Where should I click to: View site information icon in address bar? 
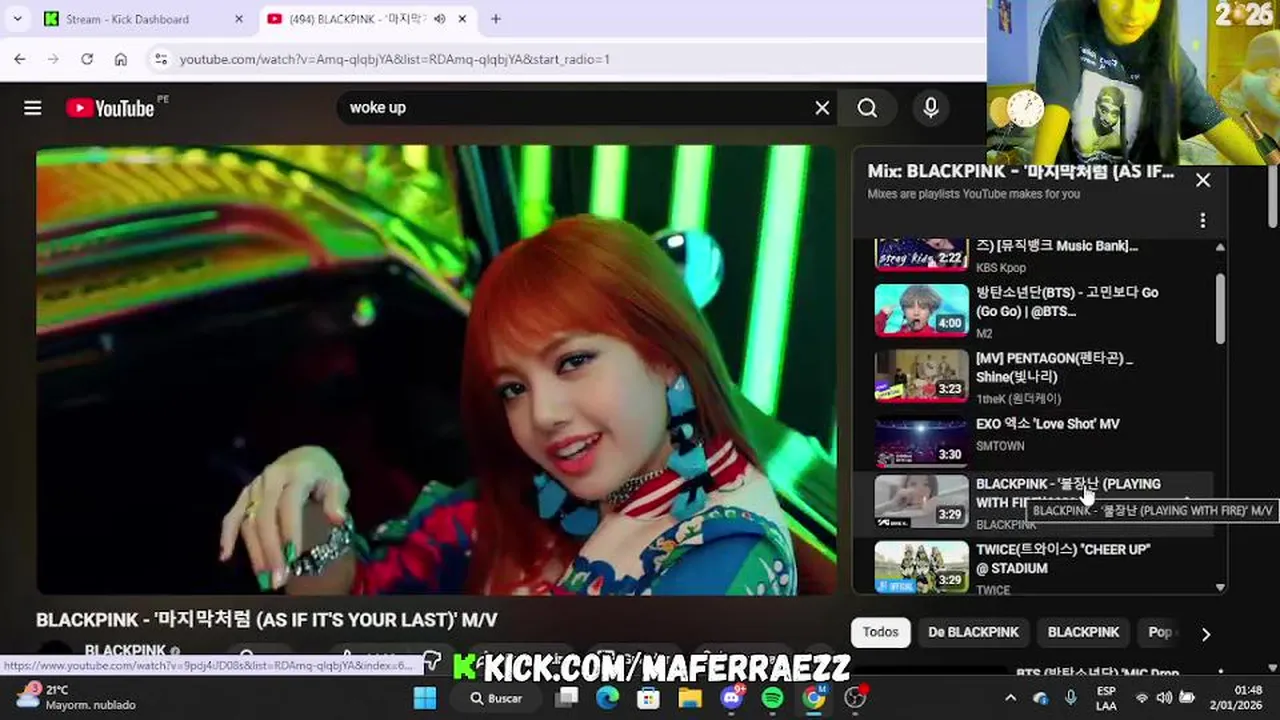(x=161, y=59)
